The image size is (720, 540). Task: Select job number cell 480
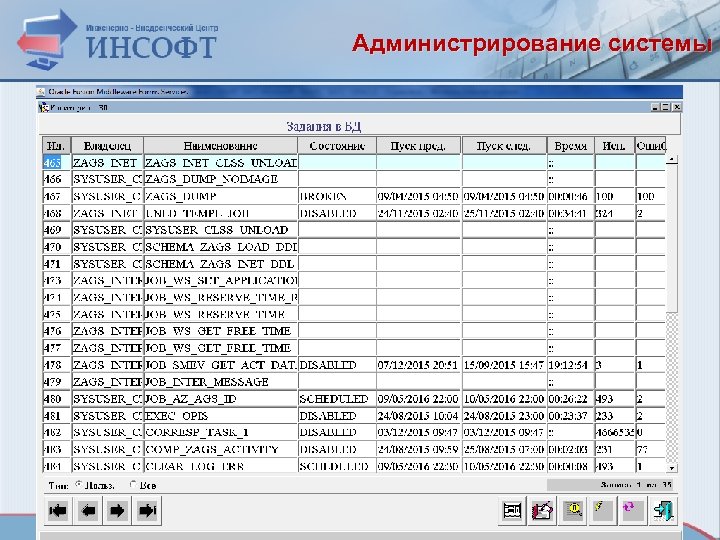pyautogui.click(x=56, y=399)
